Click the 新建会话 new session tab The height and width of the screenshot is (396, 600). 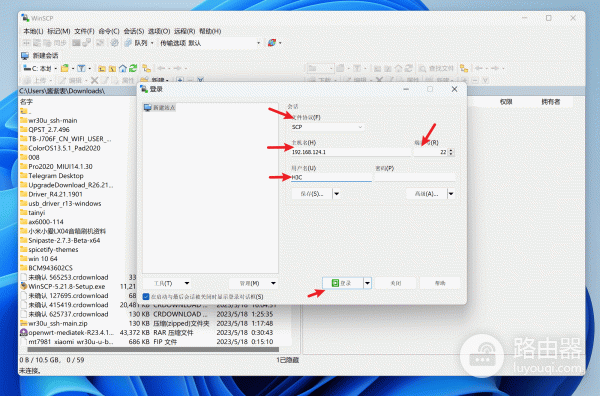click(x=40, y=56)
